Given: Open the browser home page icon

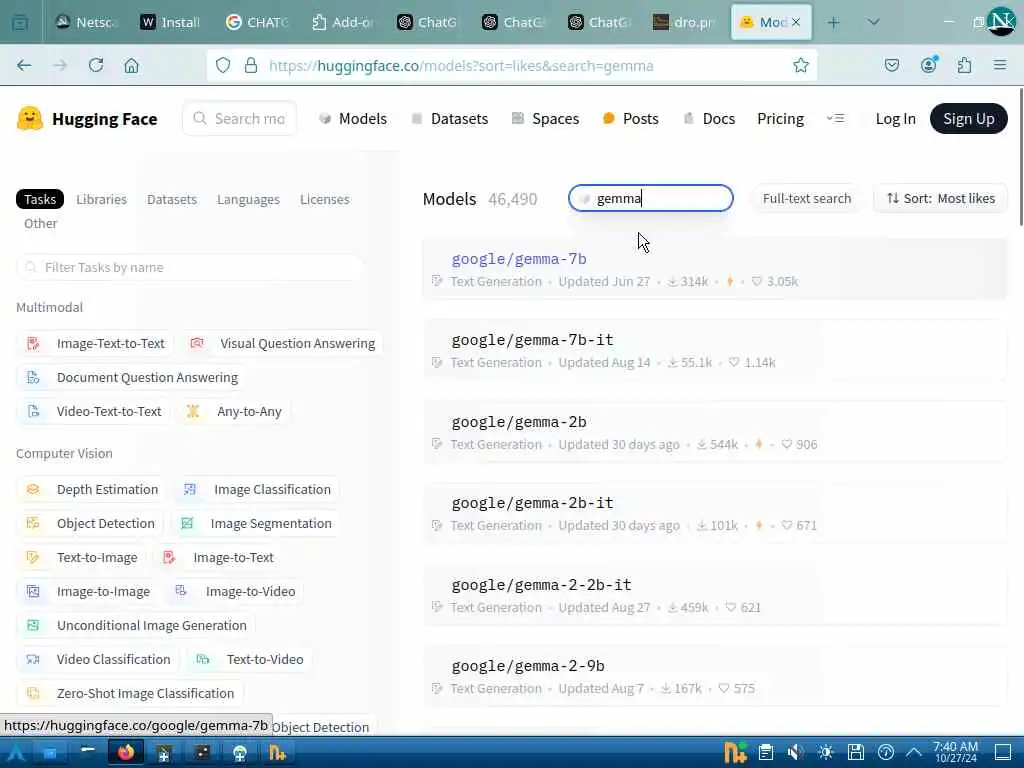Looking at the screenshot, I should [131, 65].
